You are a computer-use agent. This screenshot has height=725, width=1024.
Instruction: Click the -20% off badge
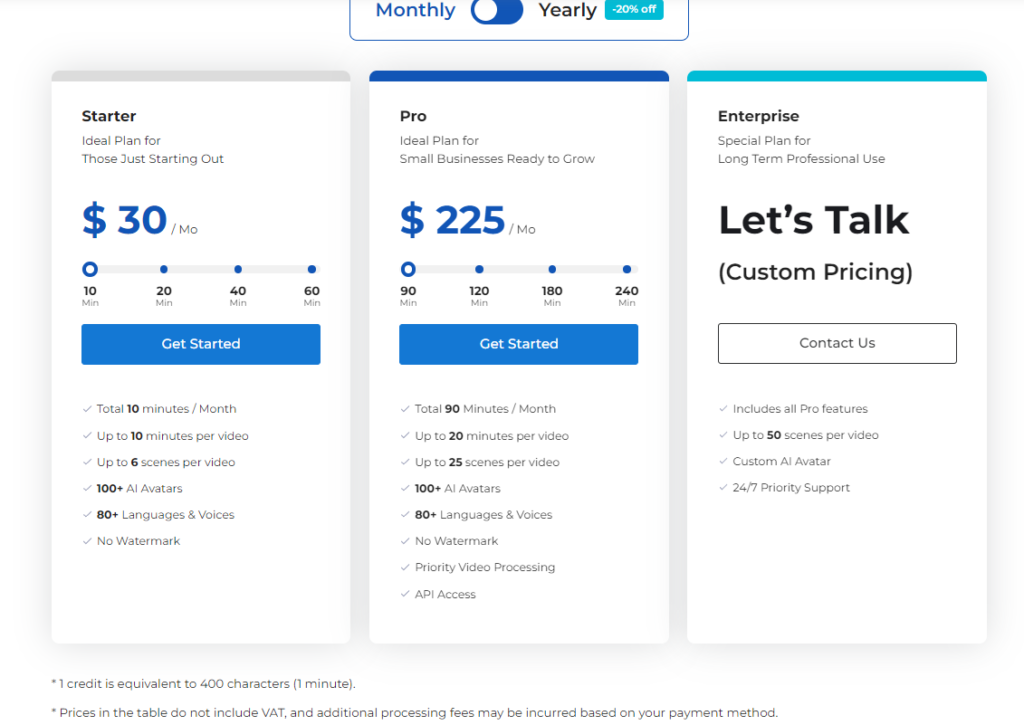point(634,10)
